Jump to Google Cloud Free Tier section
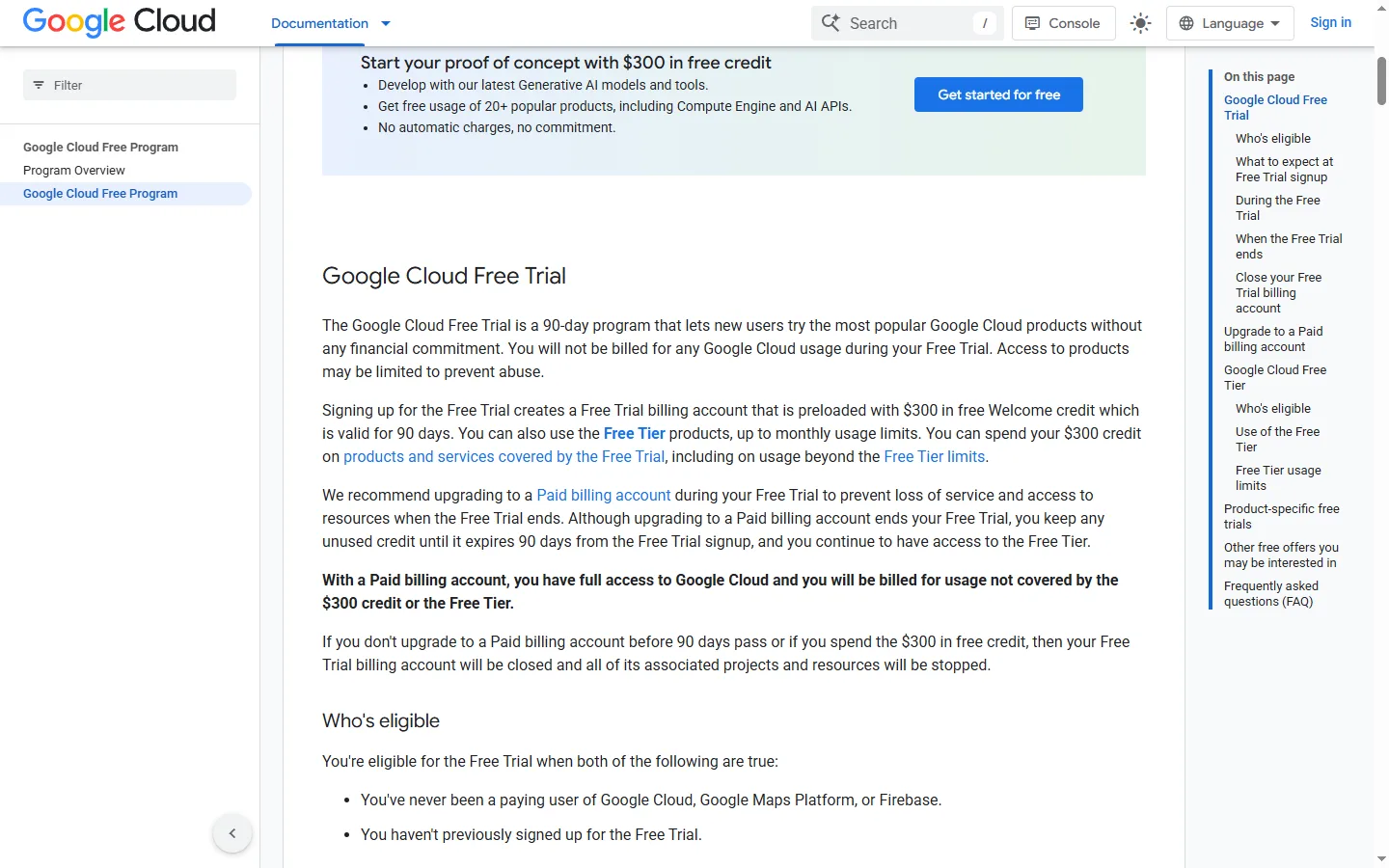The image size is (1389, 868). click(1275, 378)
